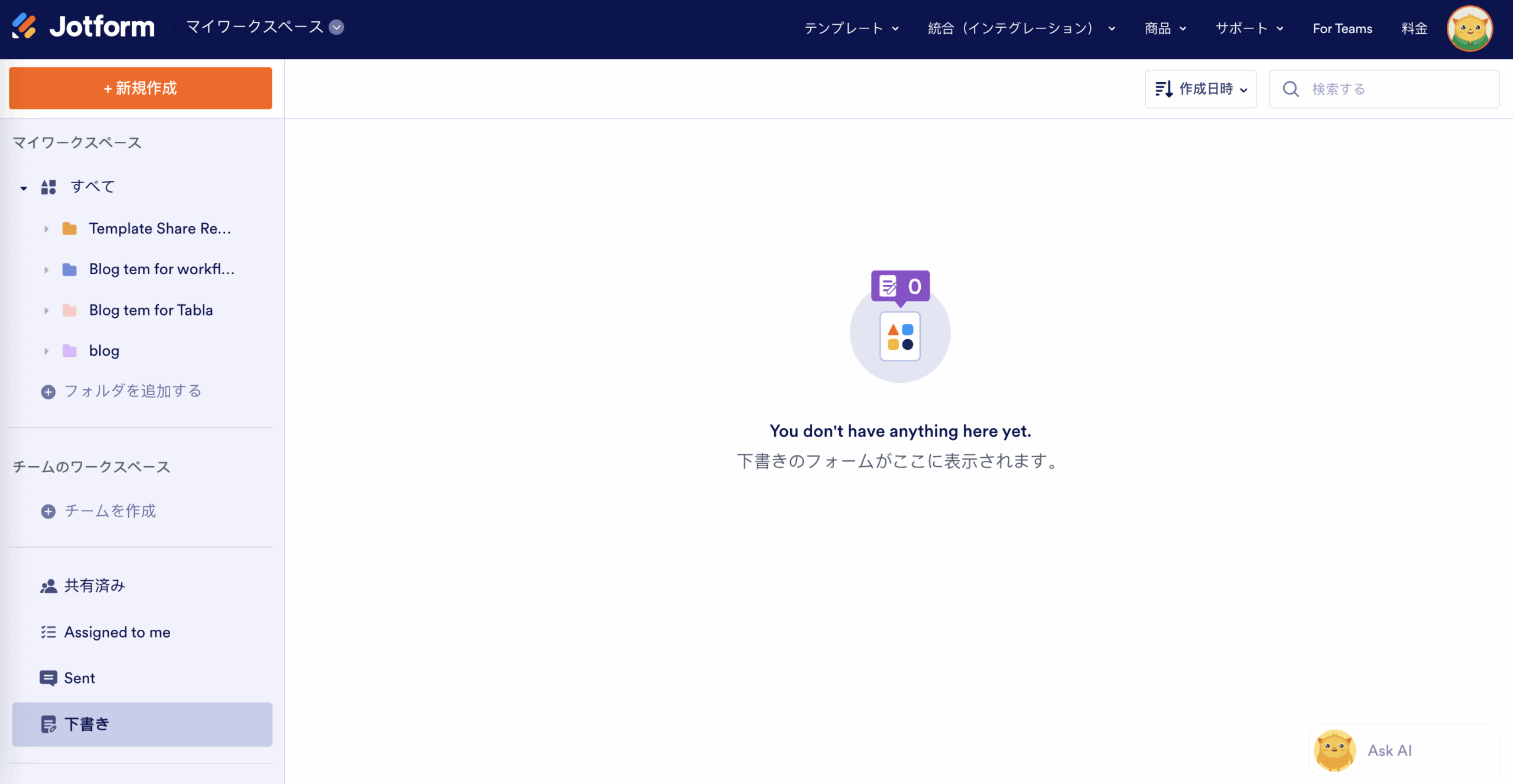
Task: Click the orange Template Share folder icon
Action: coord(70,229)
